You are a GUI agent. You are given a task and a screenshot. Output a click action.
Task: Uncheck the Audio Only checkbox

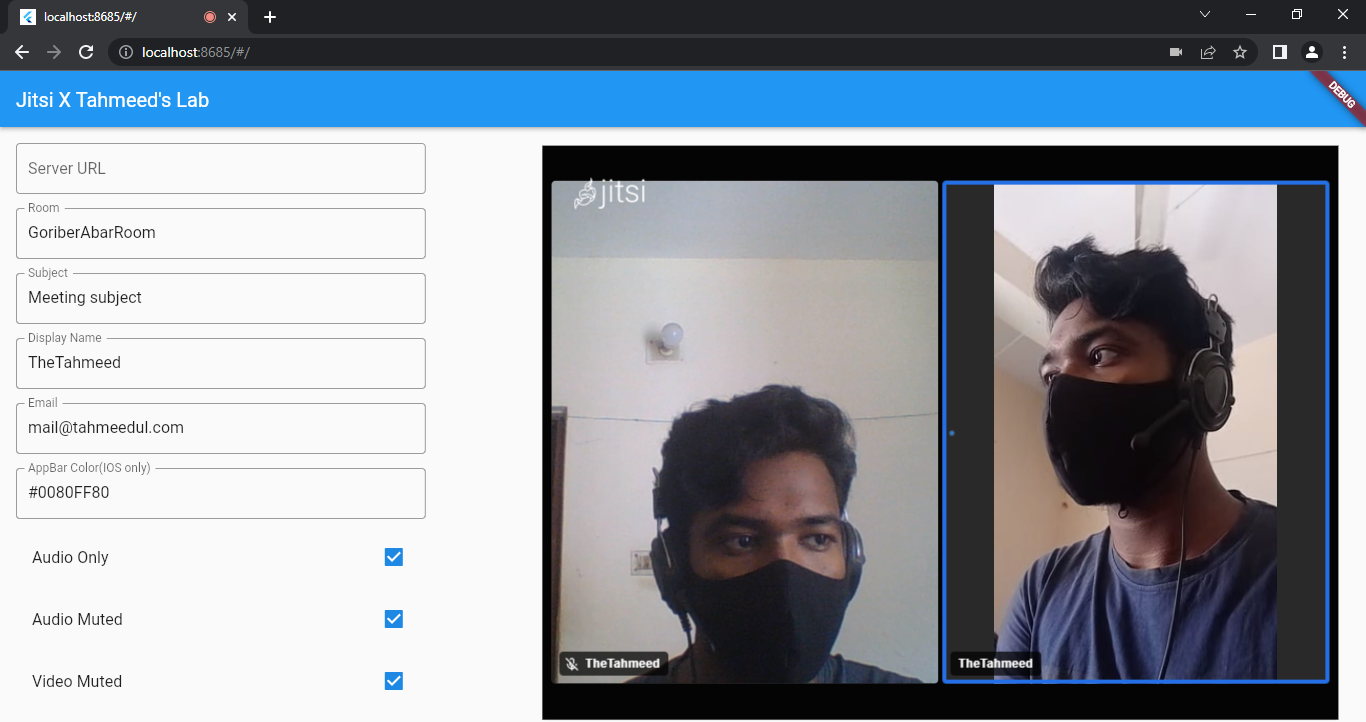[x=394, y=557]
